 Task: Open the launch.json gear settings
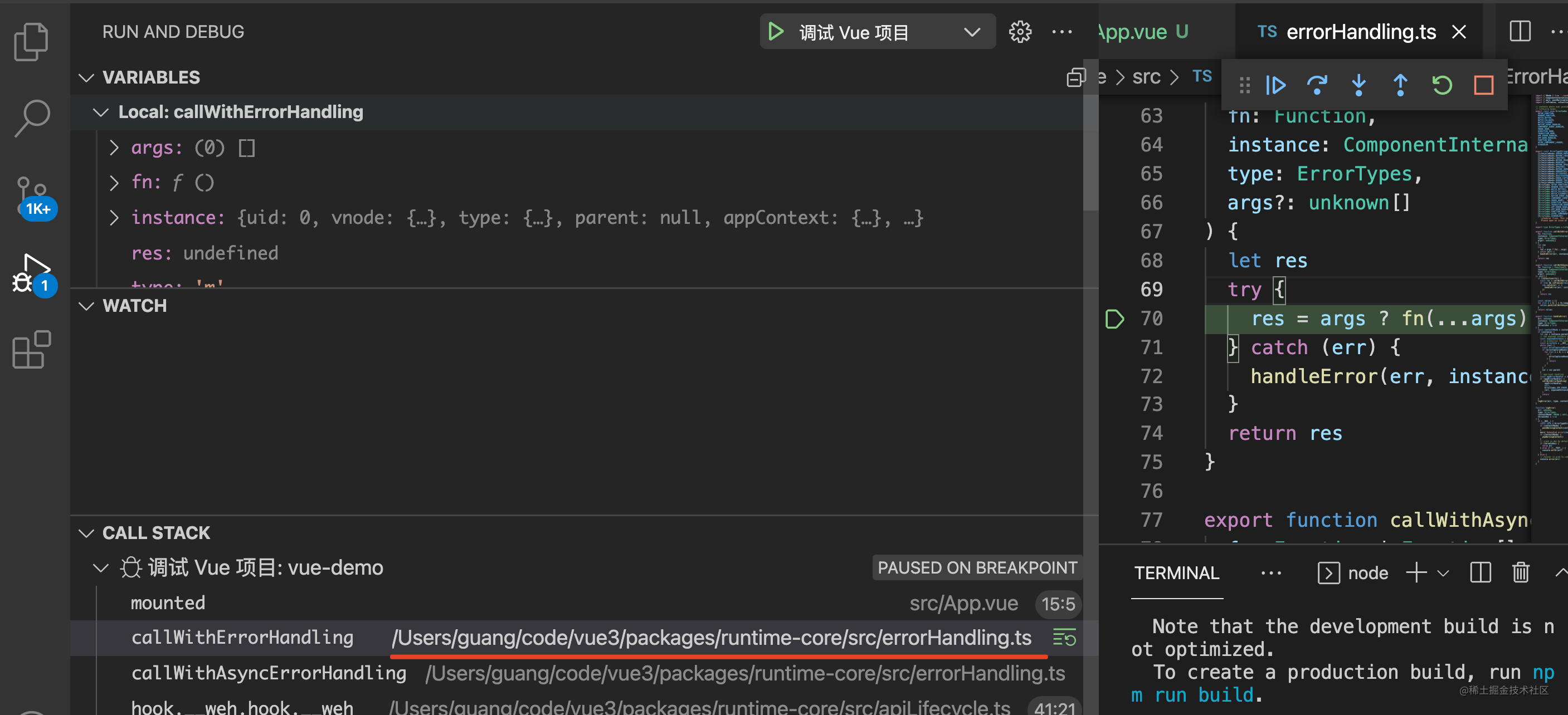pos(1020,32)
